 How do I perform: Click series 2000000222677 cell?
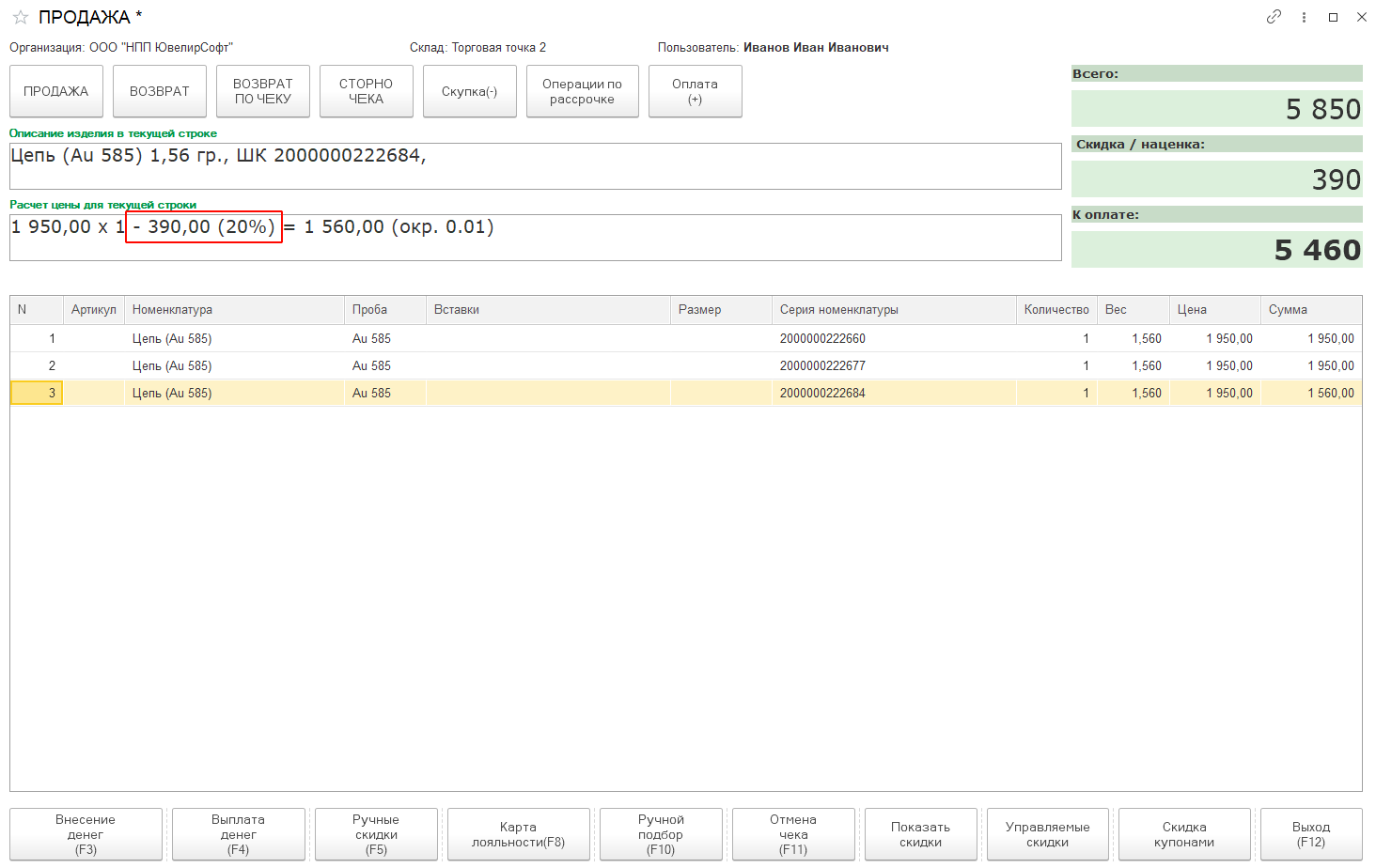coord(894,366)
